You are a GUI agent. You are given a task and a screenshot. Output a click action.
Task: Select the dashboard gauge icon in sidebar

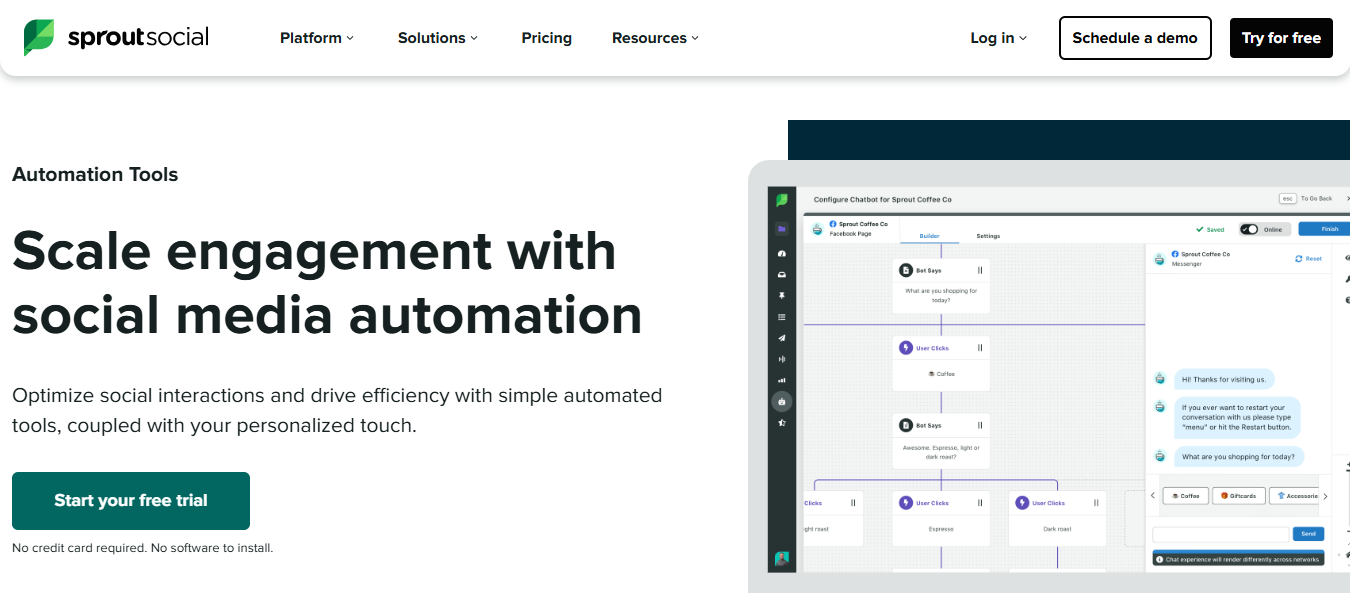tap(782, 254)
